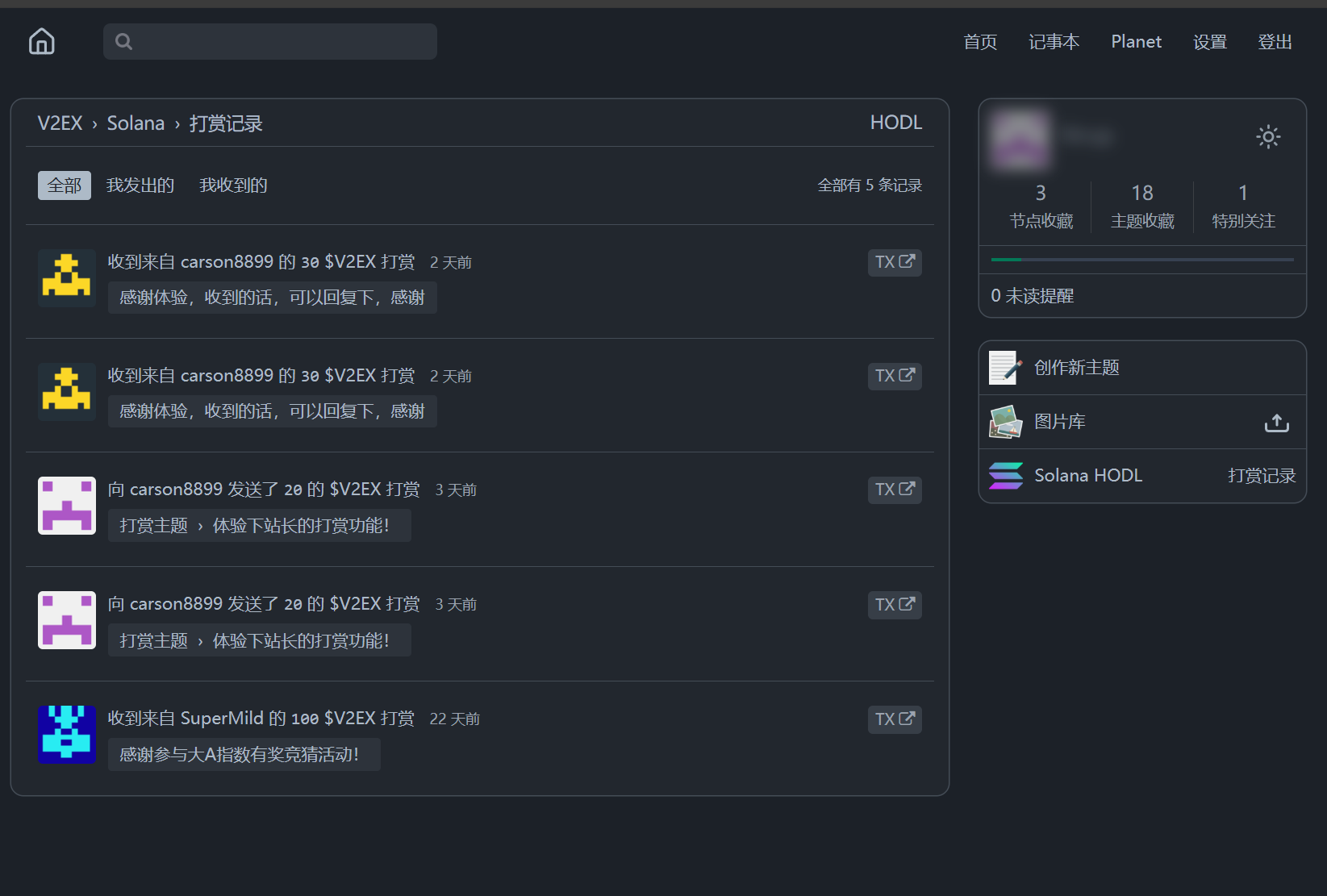Click the 创作新主题 notepad icon
The width and height of the screenshot is (1327, 896).
pos(1006,368)
